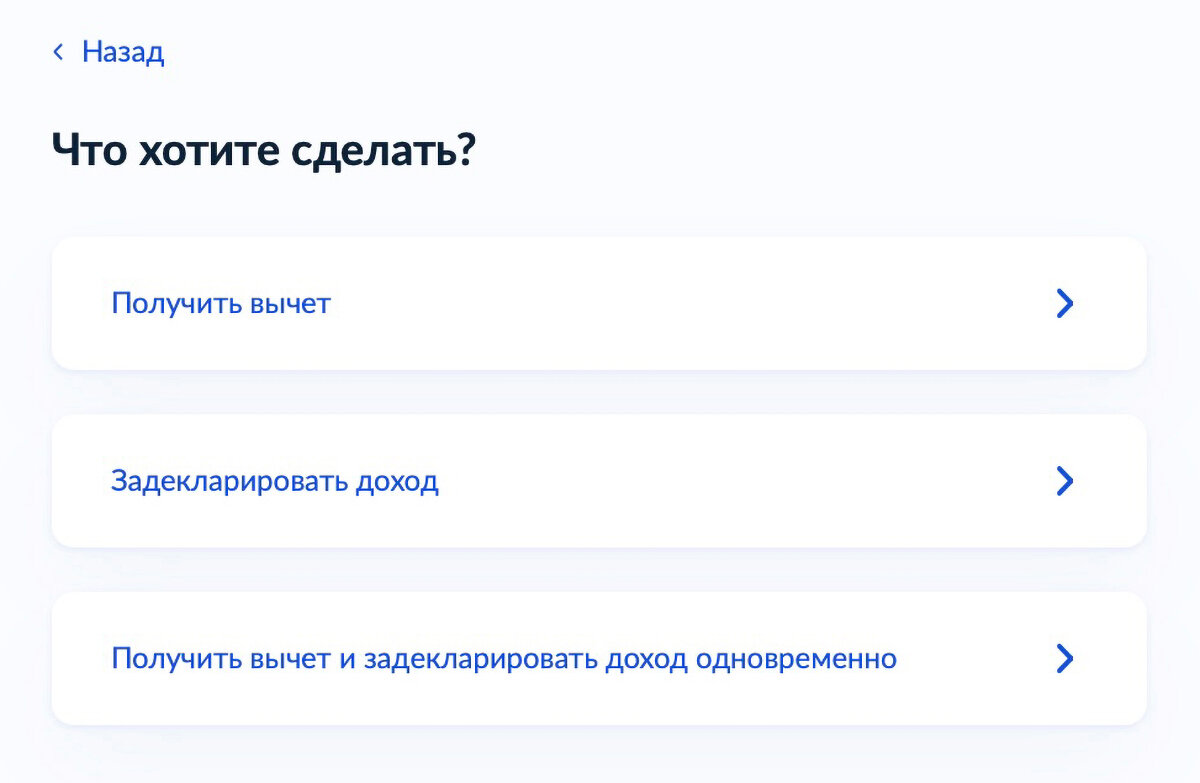This screenshot has width=1200, height=783.
Task: Click the одновременно option label text
Action: (504, 659)
